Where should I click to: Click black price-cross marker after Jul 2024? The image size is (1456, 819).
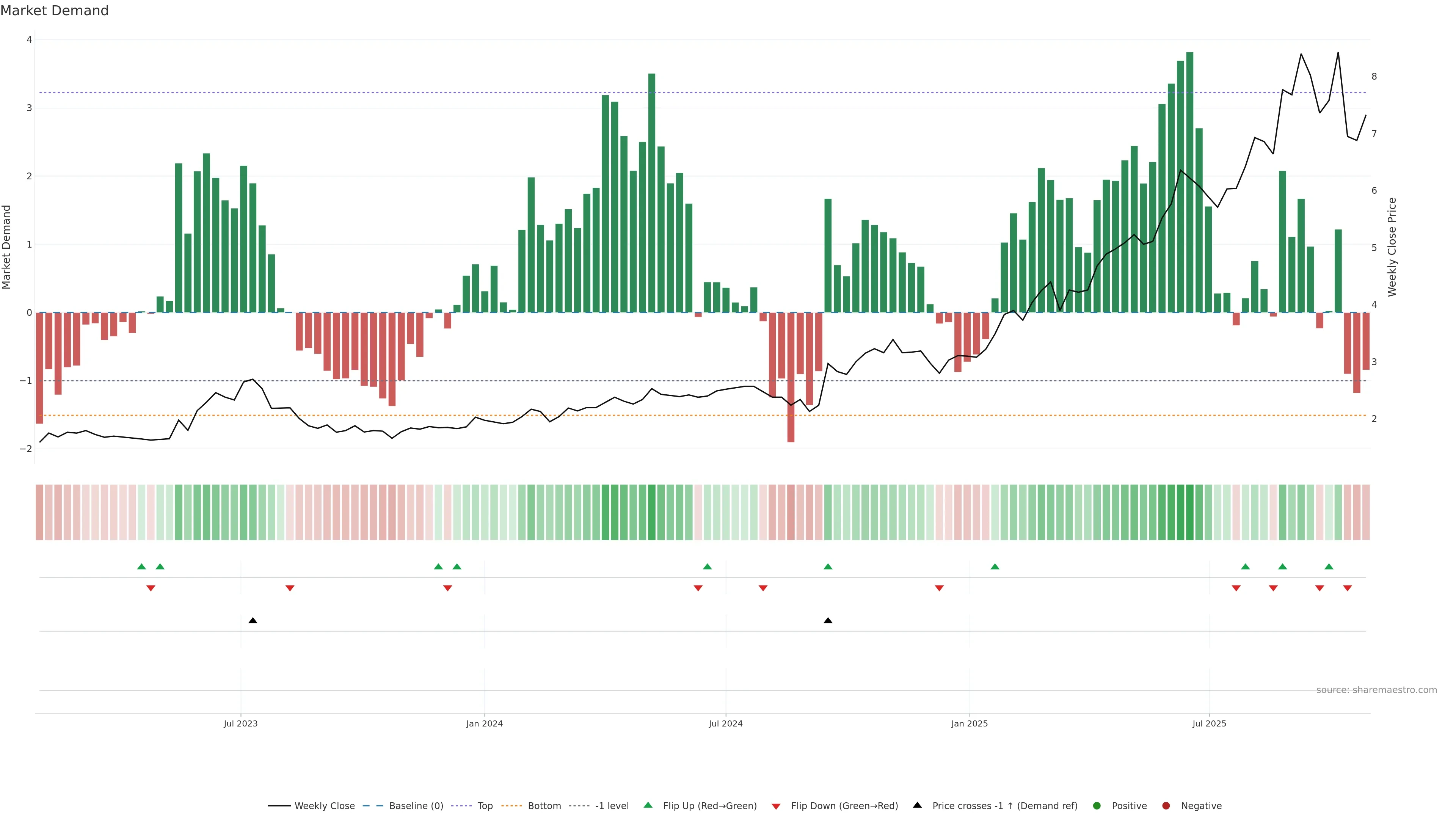click(x=828, y=621)
